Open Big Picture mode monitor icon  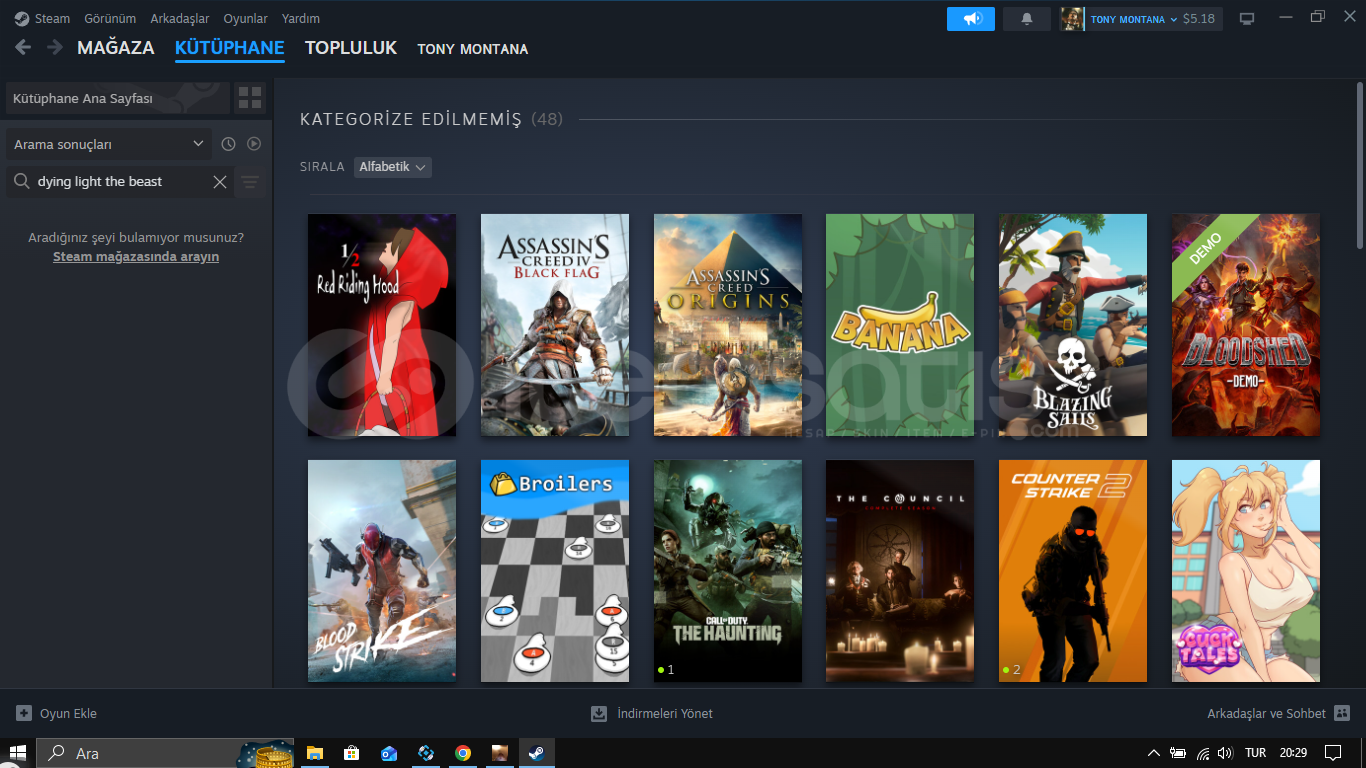(1246, 19)
